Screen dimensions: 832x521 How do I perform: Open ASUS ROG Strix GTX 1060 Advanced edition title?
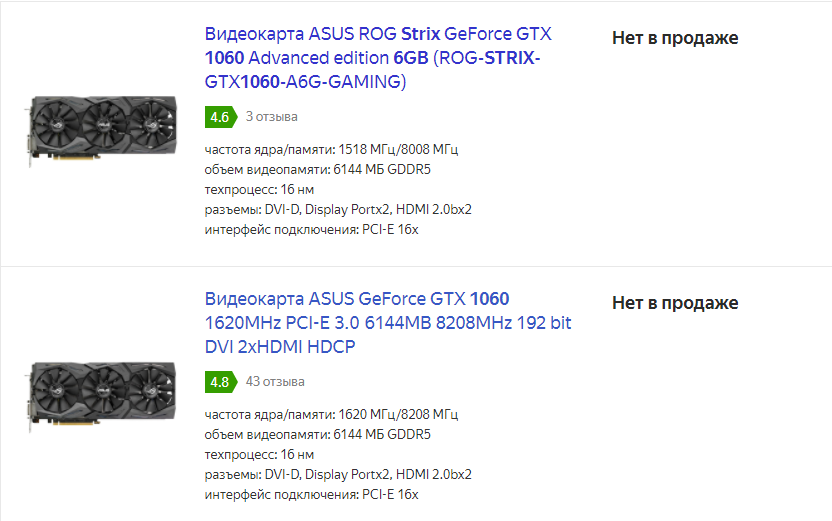point(378,58)
